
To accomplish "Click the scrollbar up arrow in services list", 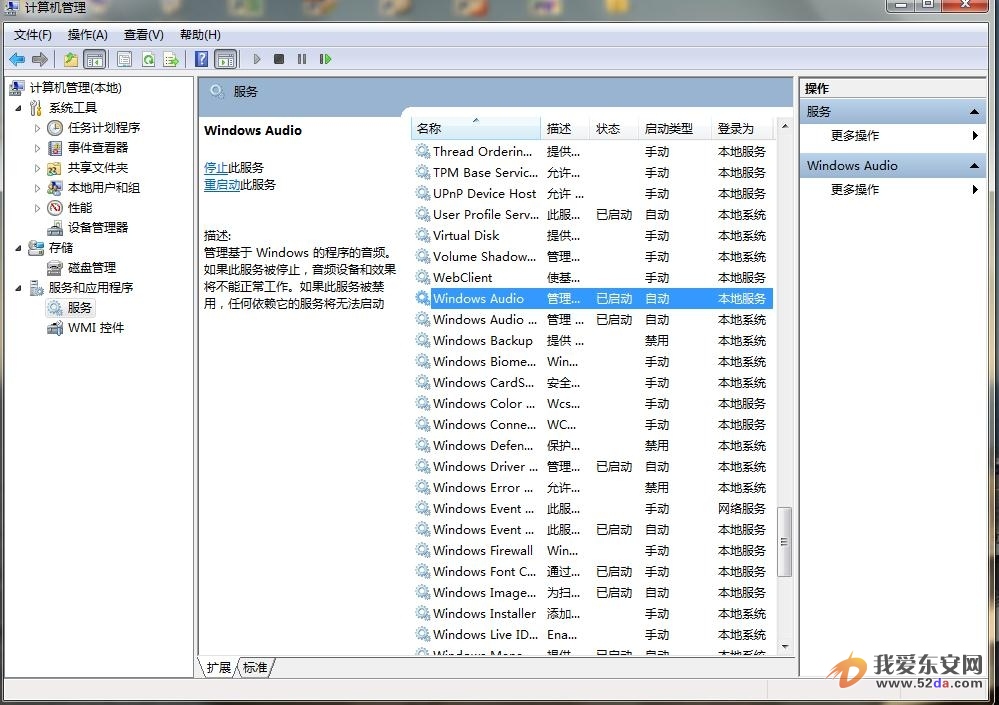I will [x=784, y=126].
